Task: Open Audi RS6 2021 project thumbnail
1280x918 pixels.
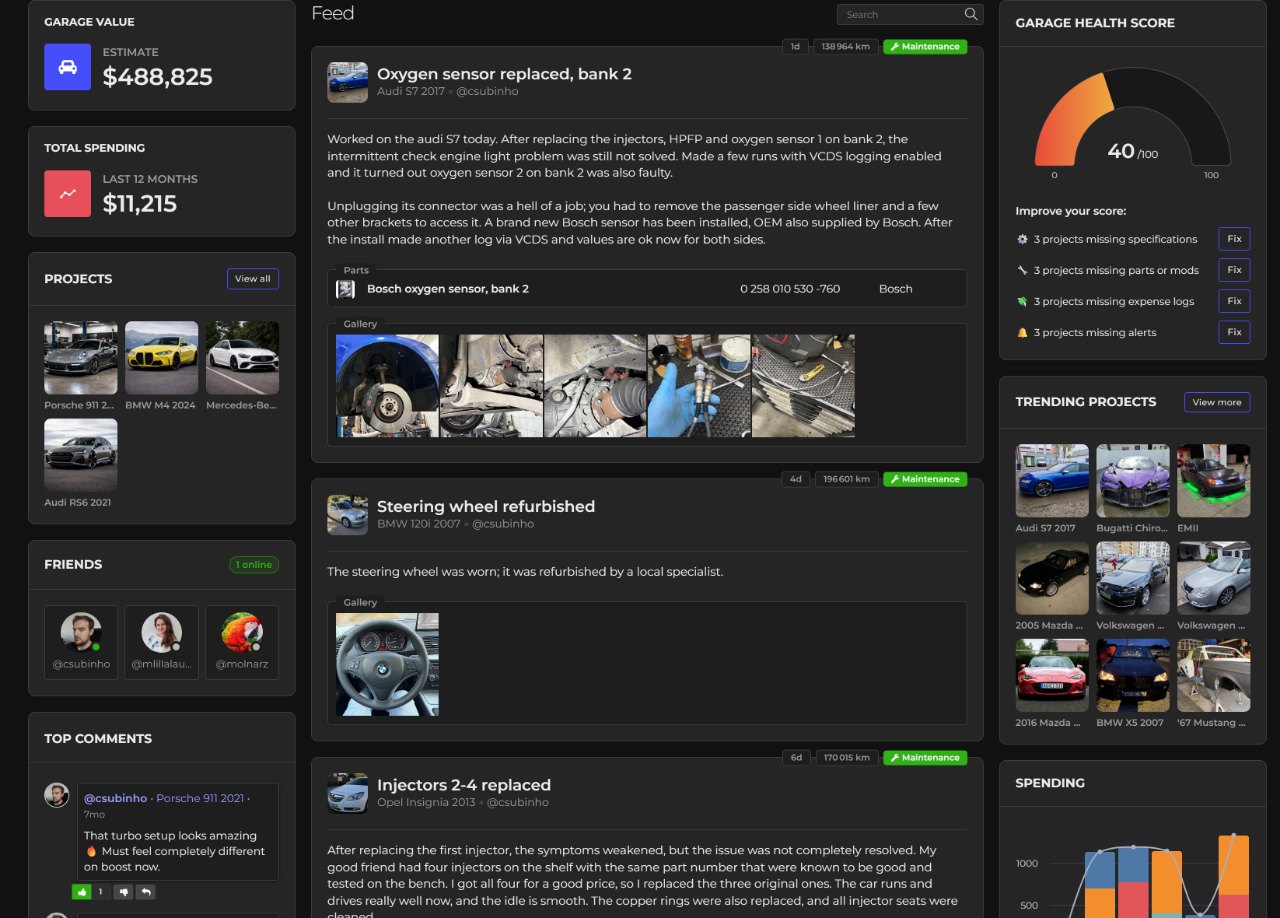Action: click(x=81, y=455)
